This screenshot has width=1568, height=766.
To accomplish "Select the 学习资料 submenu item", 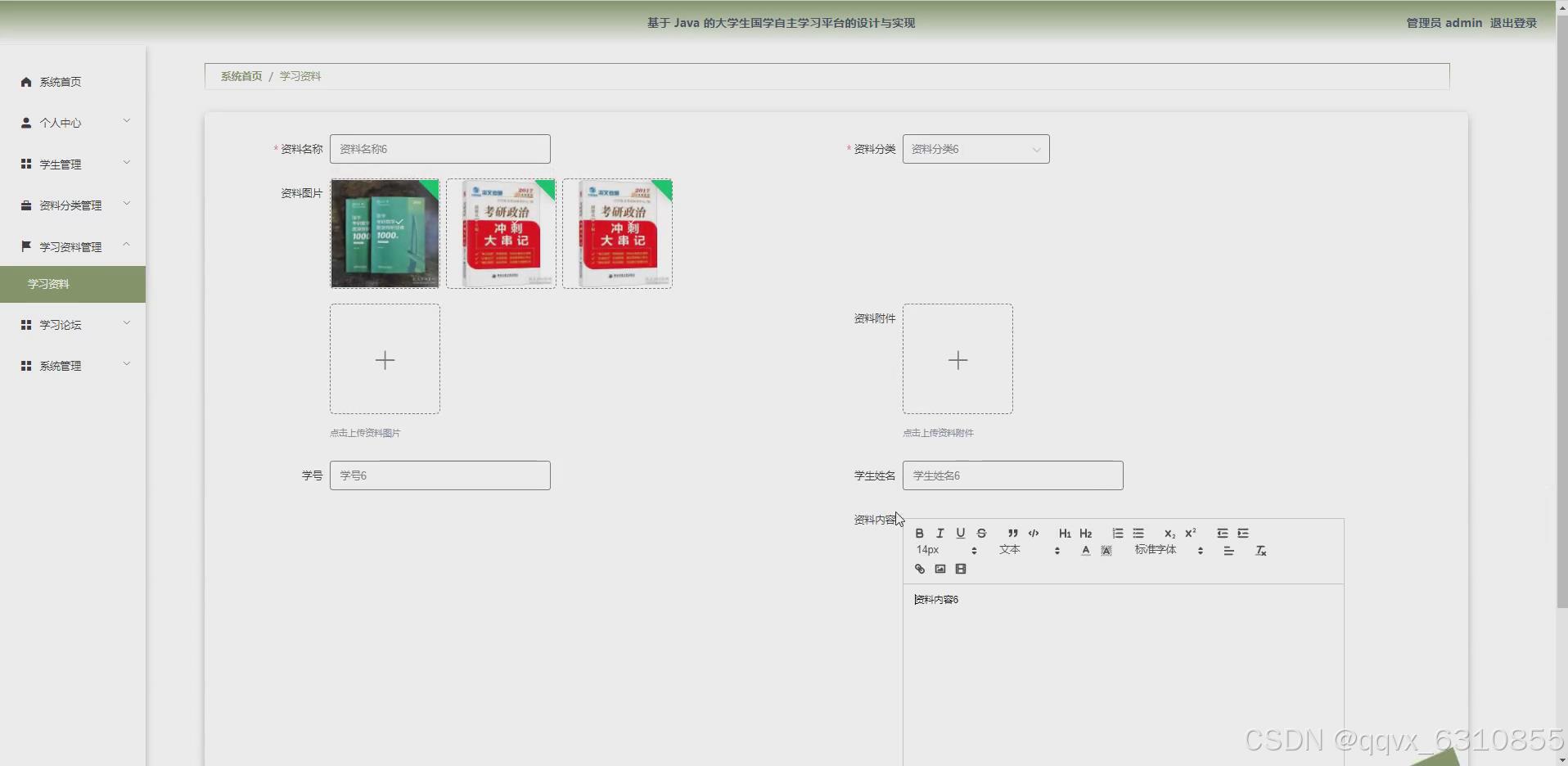I will [x=73, y=284].
